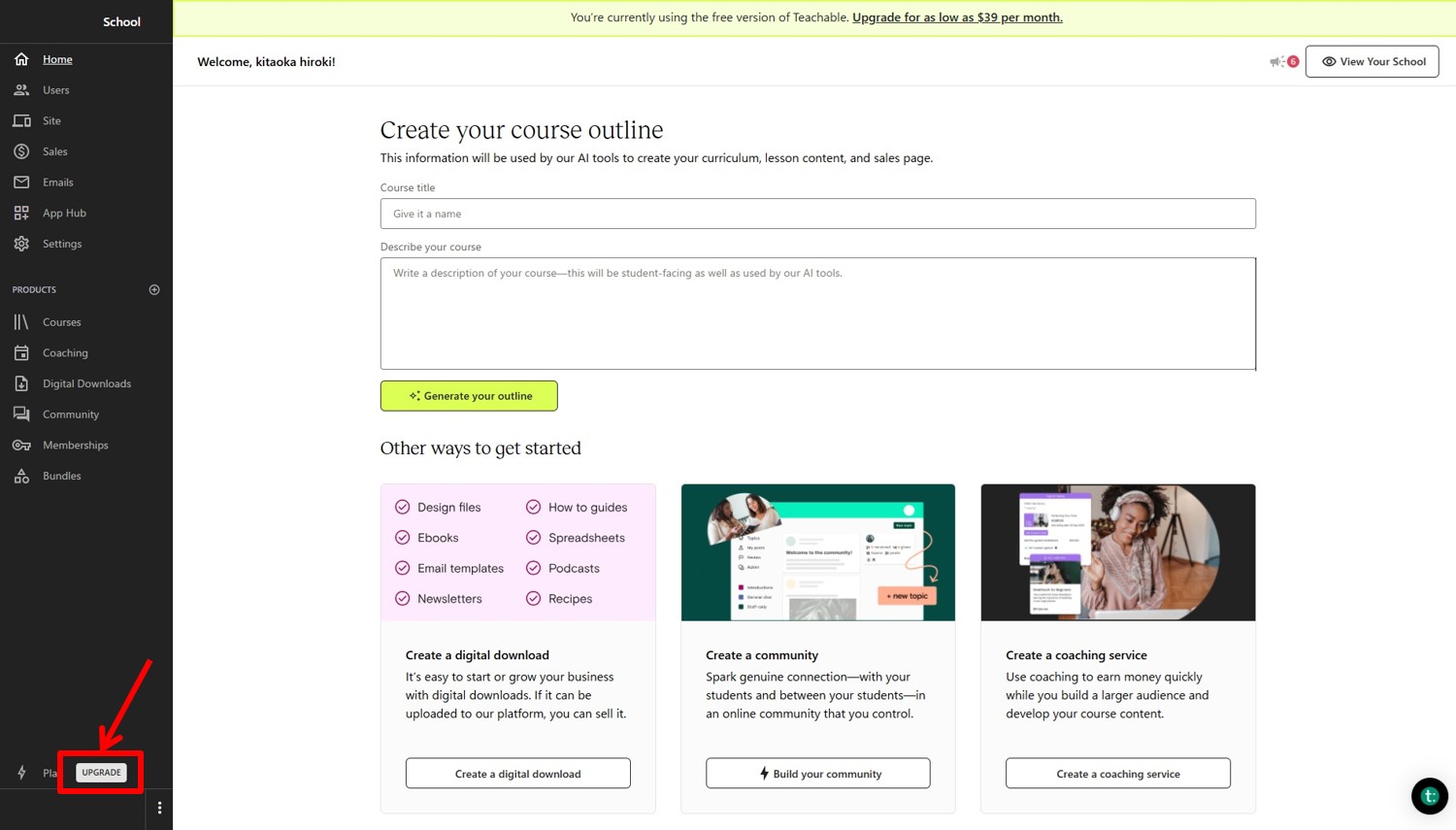
Task: Follow the Upgrade for $39 per month link
Action: pyautogui.click(x=957, y=17)
